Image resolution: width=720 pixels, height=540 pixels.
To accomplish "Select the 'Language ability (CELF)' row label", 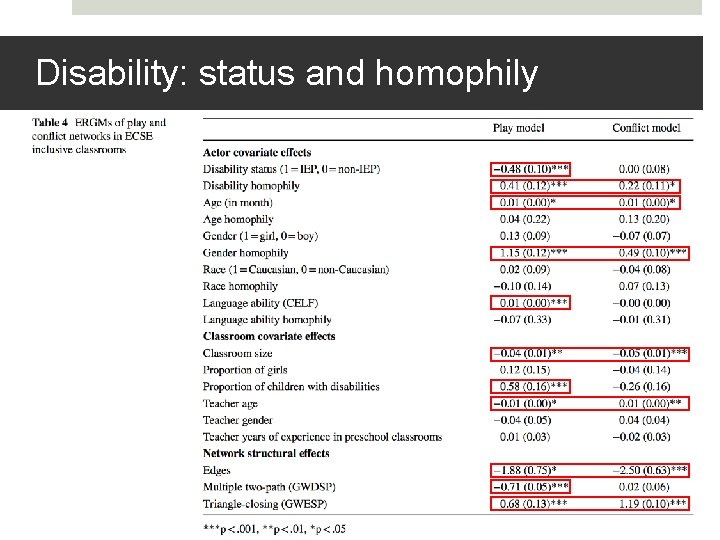I will point(260,303).
